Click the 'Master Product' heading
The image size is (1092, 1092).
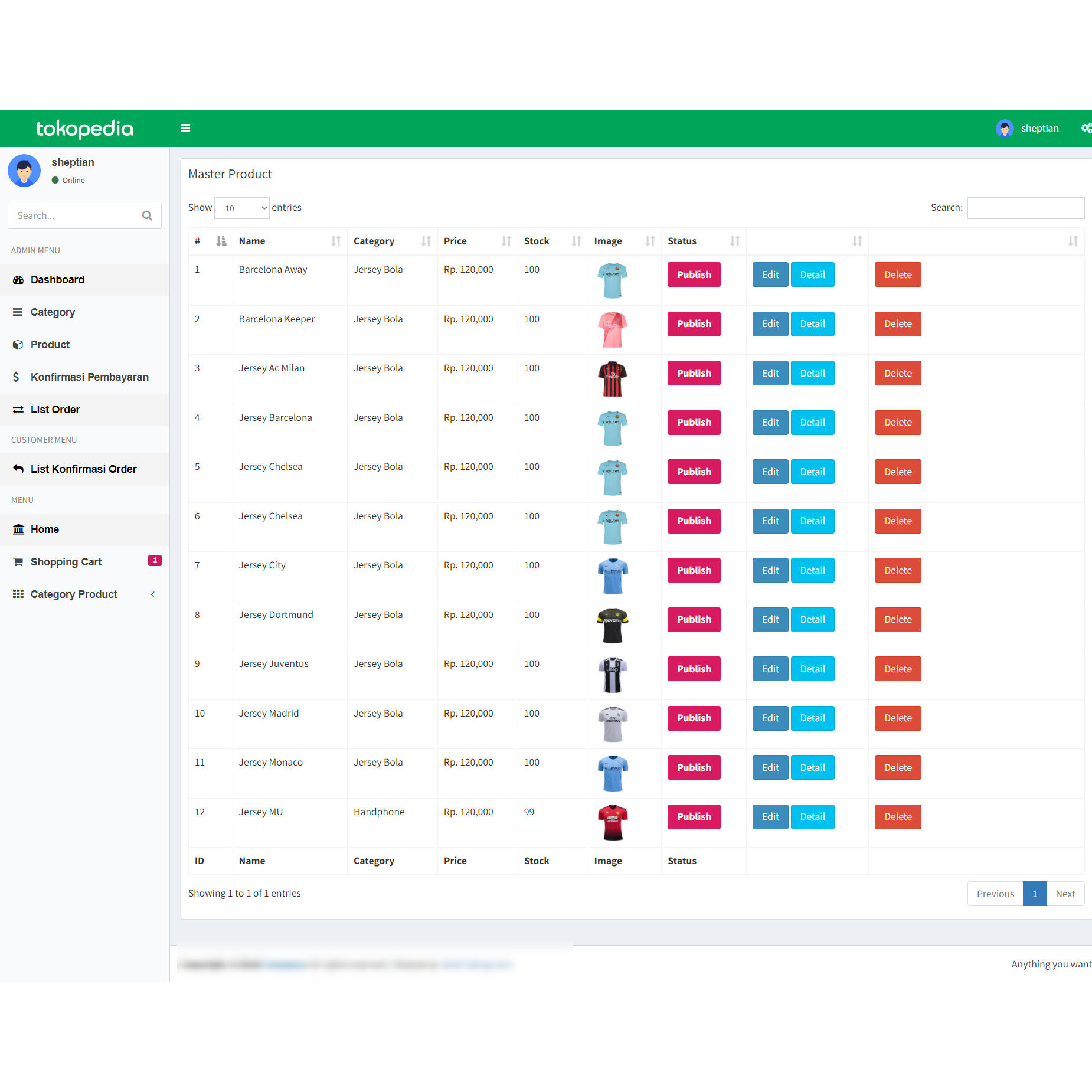coord(230,174)
